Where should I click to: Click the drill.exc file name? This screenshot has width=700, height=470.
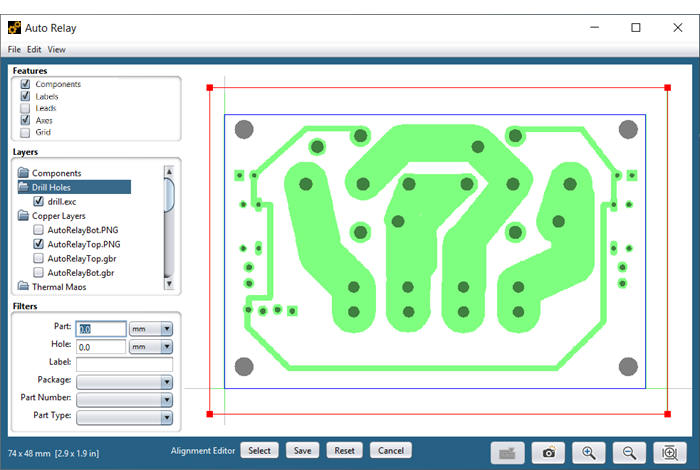pos(62,202)
